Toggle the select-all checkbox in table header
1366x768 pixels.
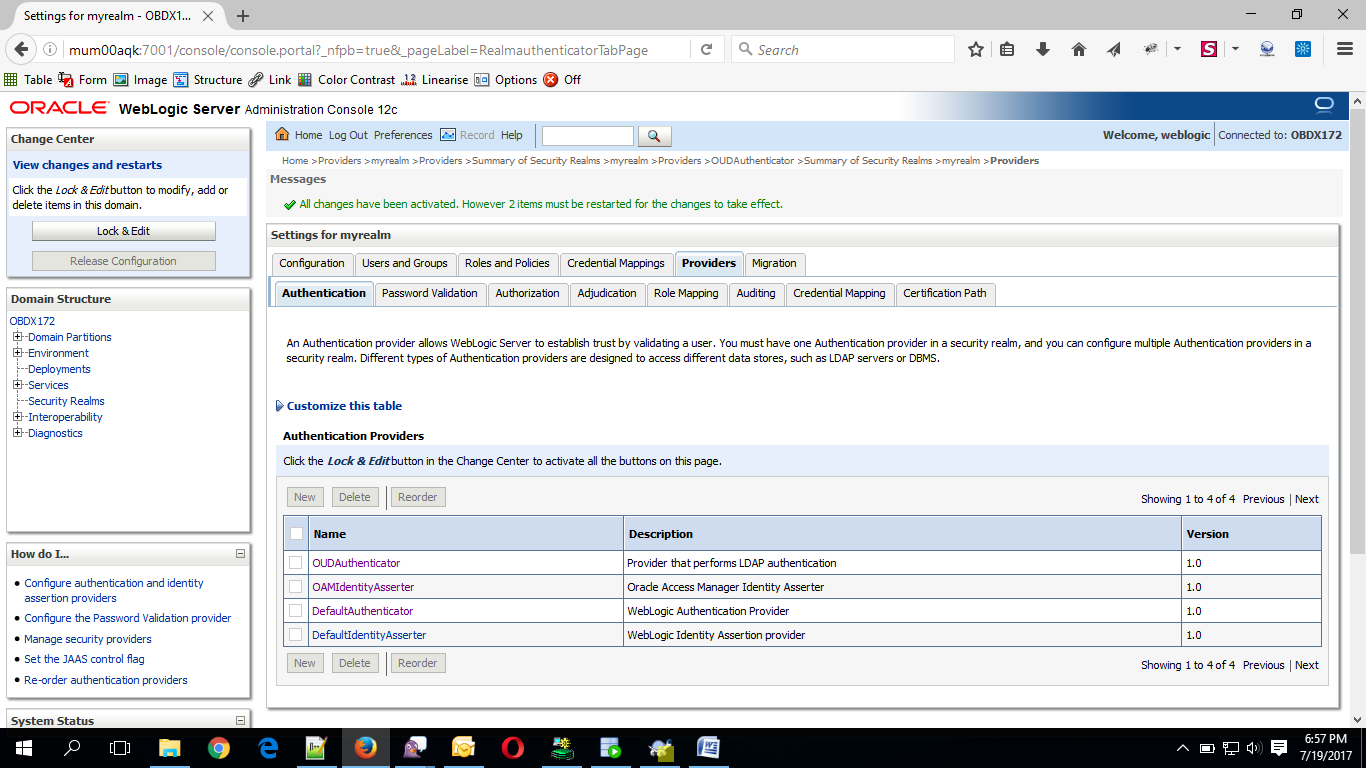[296, 534]
